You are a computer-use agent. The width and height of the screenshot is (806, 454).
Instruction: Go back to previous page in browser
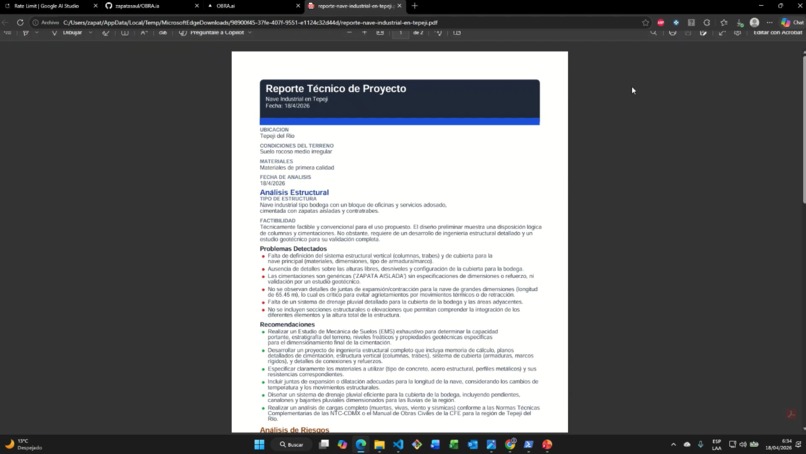pyautogui.click(x=5, y=23)
